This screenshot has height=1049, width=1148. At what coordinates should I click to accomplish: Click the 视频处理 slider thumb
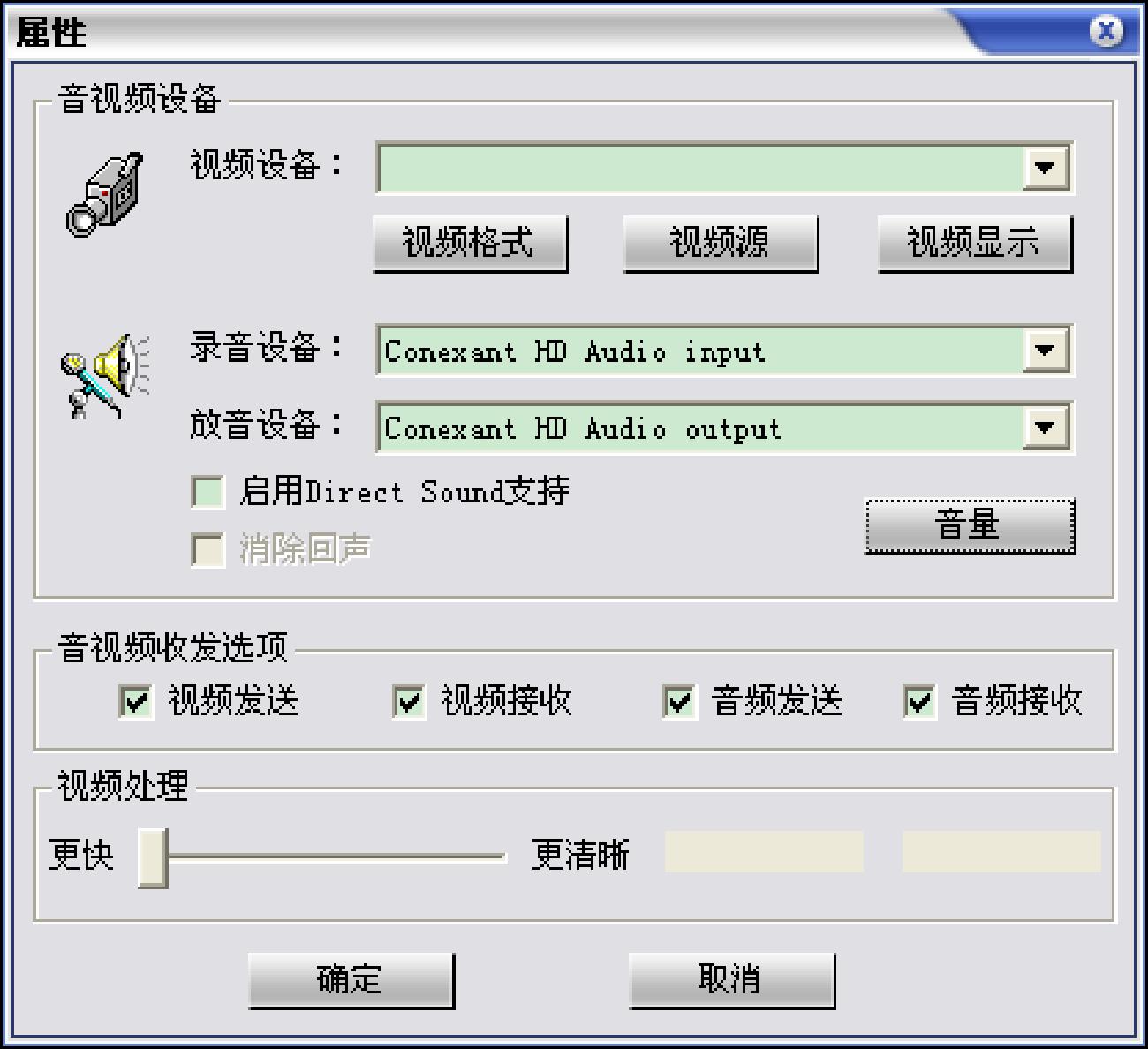[153, 857]
